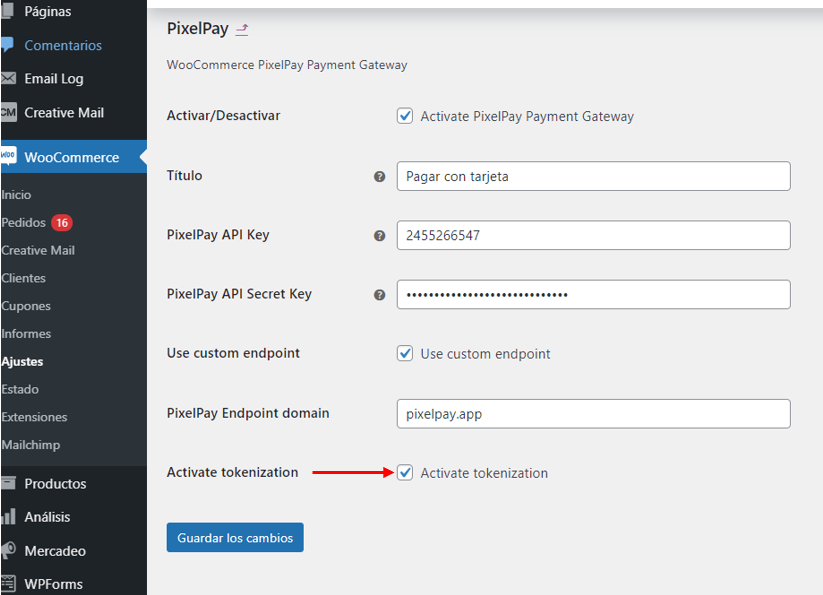823x595 pixels.
Task: Click the Comentarios speech bubble icon
Action: (x=7, y=45)
